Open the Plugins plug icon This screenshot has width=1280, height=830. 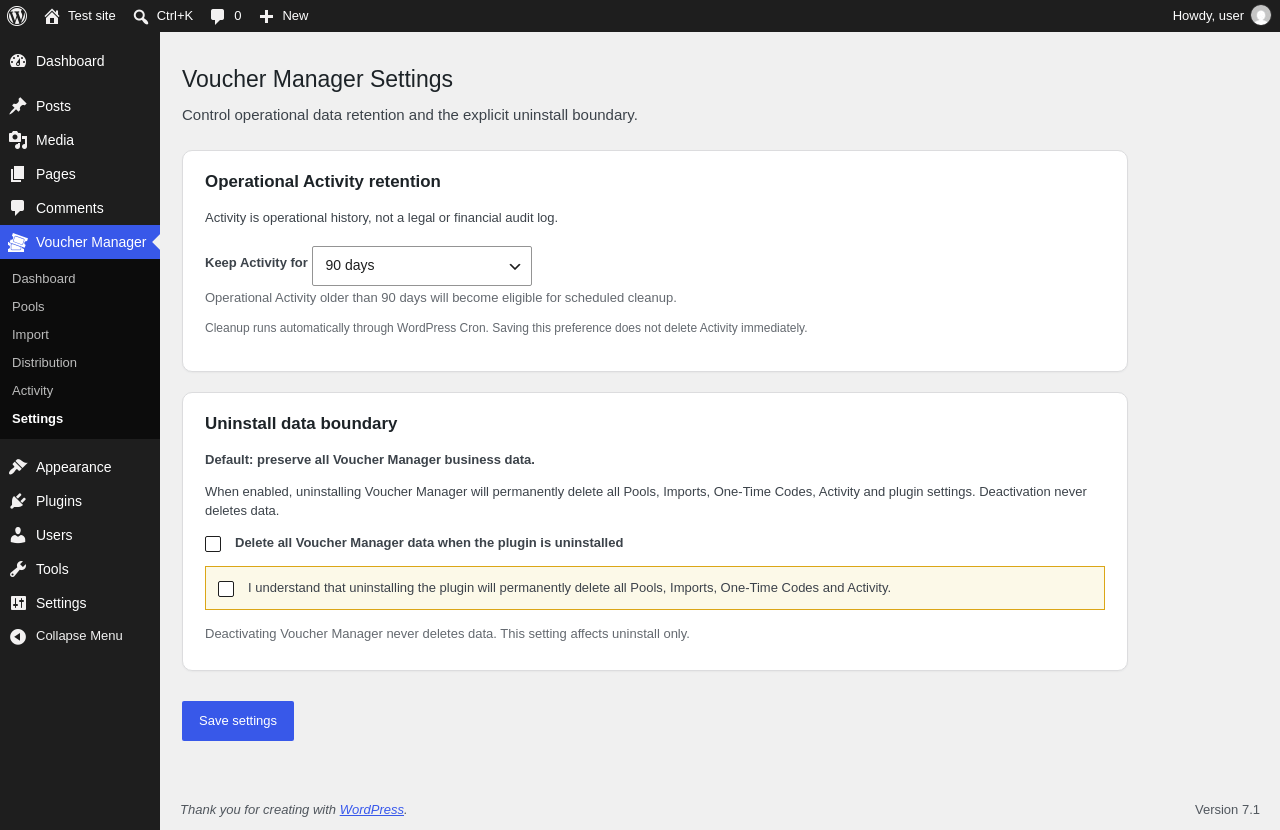pyautogui.click(x=18, y=501)
